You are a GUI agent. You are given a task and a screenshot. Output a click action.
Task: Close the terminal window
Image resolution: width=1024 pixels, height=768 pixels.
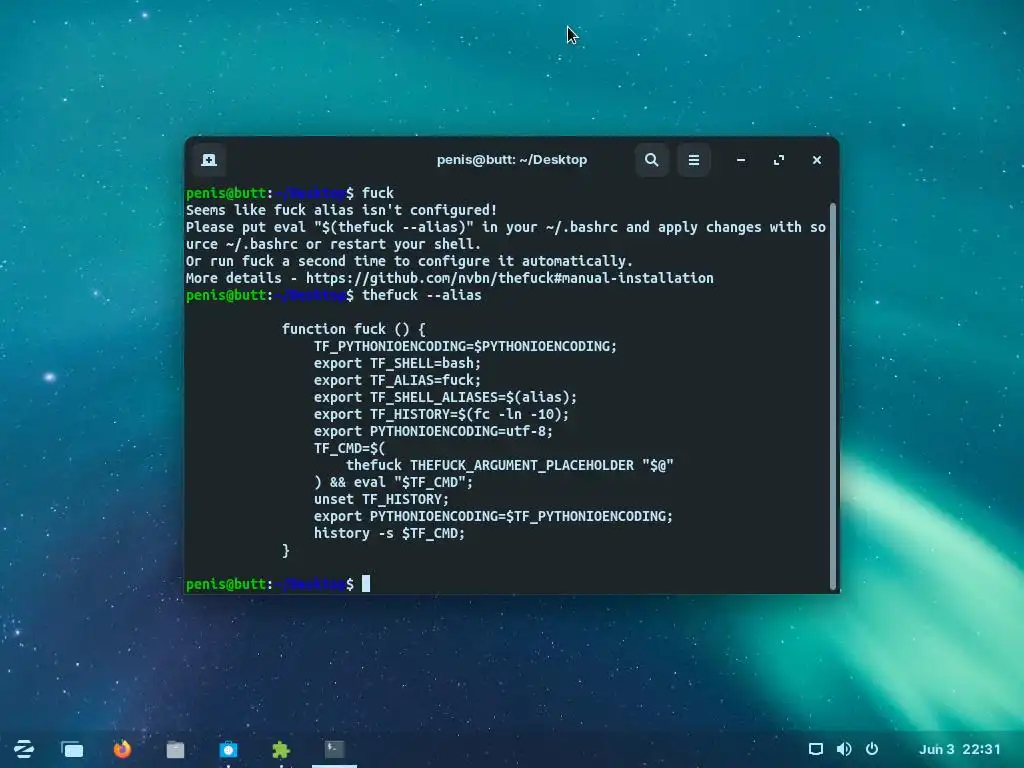point(816,160)
